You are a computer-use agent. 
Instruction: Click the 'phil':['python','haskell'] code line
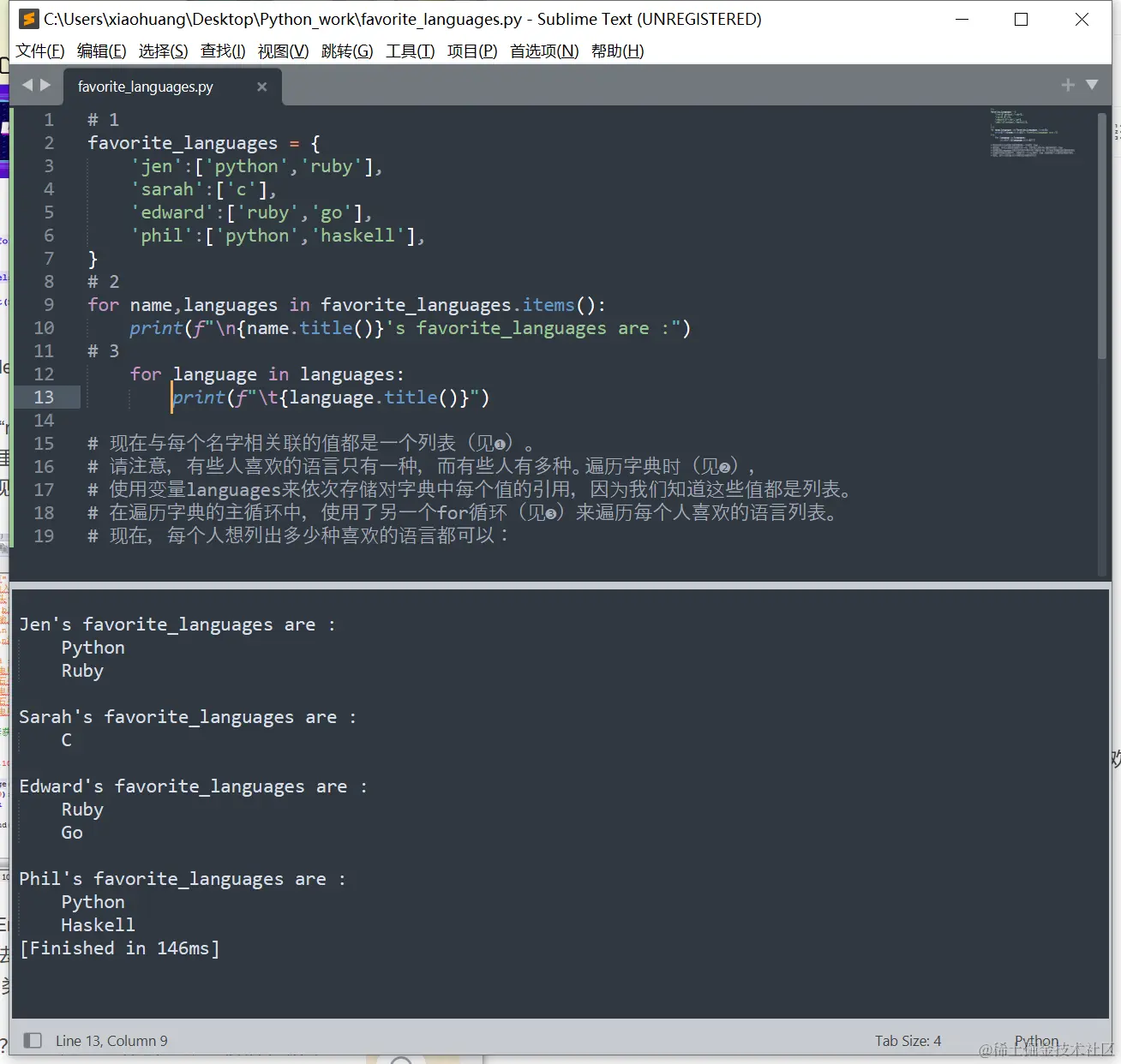[278, 236]
